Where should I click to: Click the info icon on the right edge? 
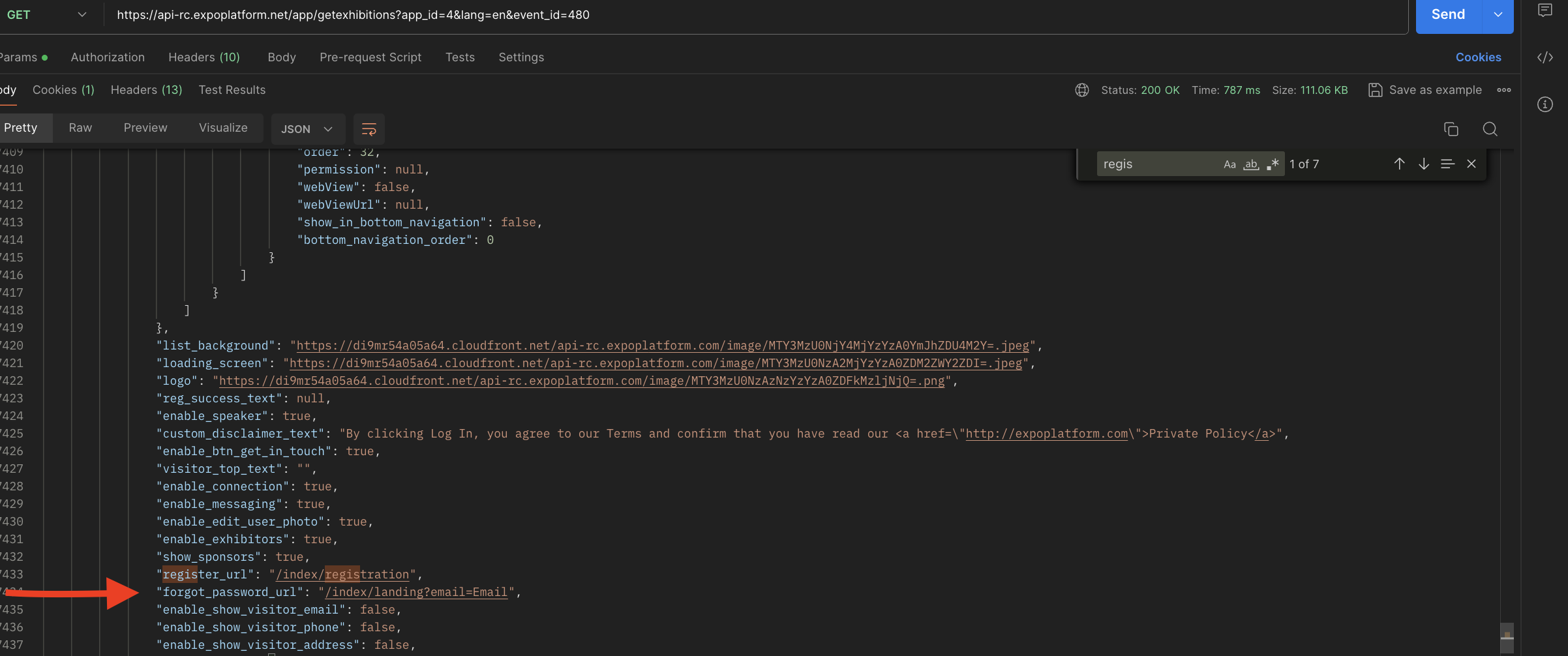pyautogui.click(x=1545, y=104)
